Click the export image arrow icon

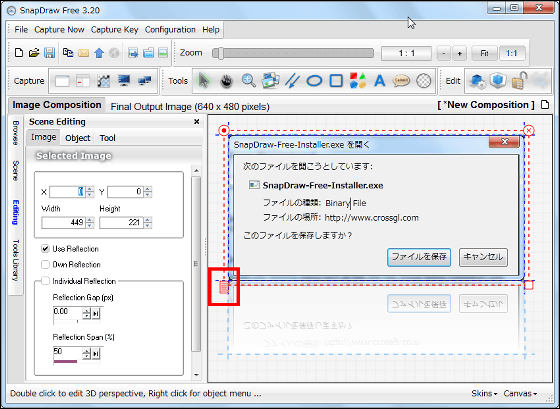tap(133, 53)
